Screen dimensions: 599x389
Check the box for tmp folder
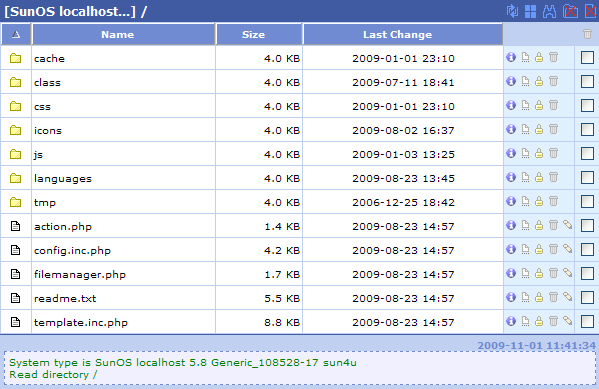click(587, 201)
